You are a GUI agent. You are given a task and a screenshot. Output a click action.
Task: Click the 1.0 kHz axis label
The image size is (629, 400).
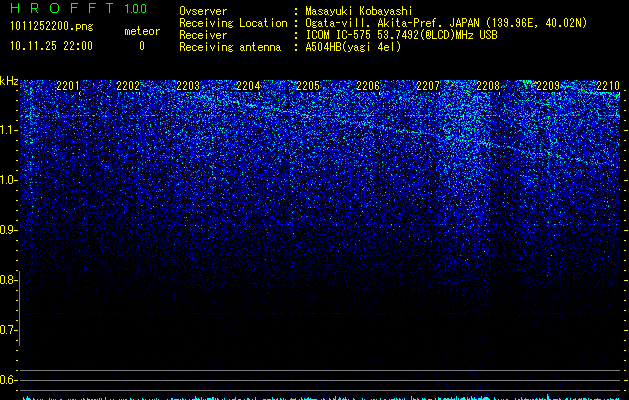pyautogui.click(x=8, y=180)
